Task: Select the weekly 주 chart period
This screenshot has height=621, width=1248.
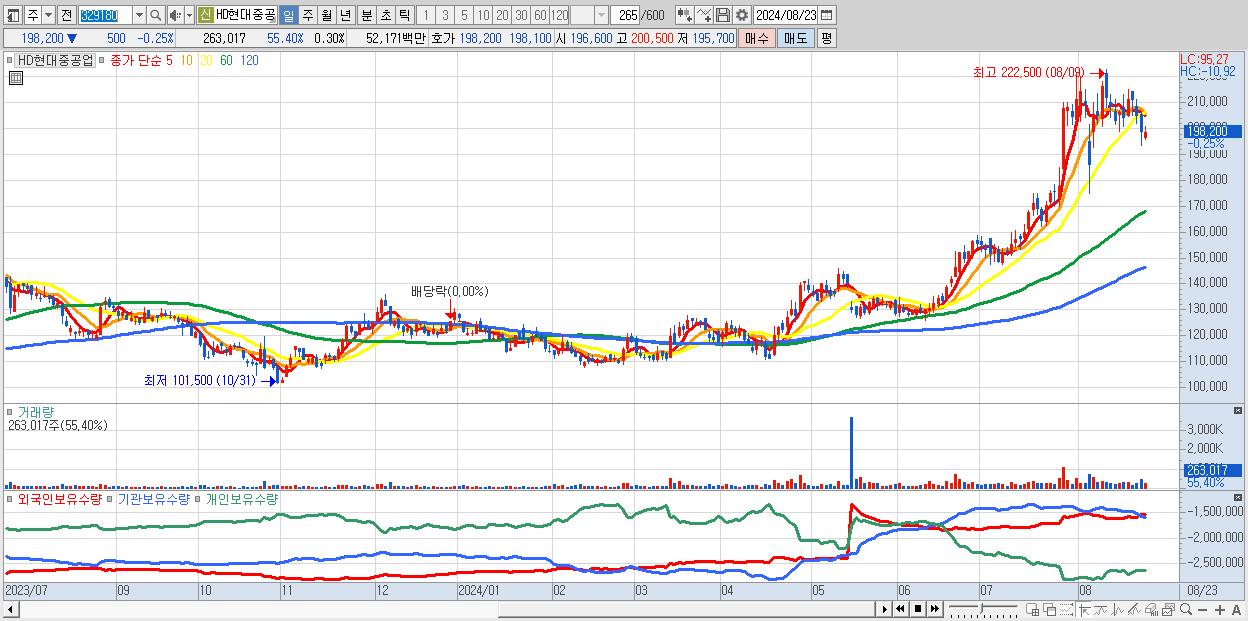Action: pyautogui.click(x=307, y=15)
